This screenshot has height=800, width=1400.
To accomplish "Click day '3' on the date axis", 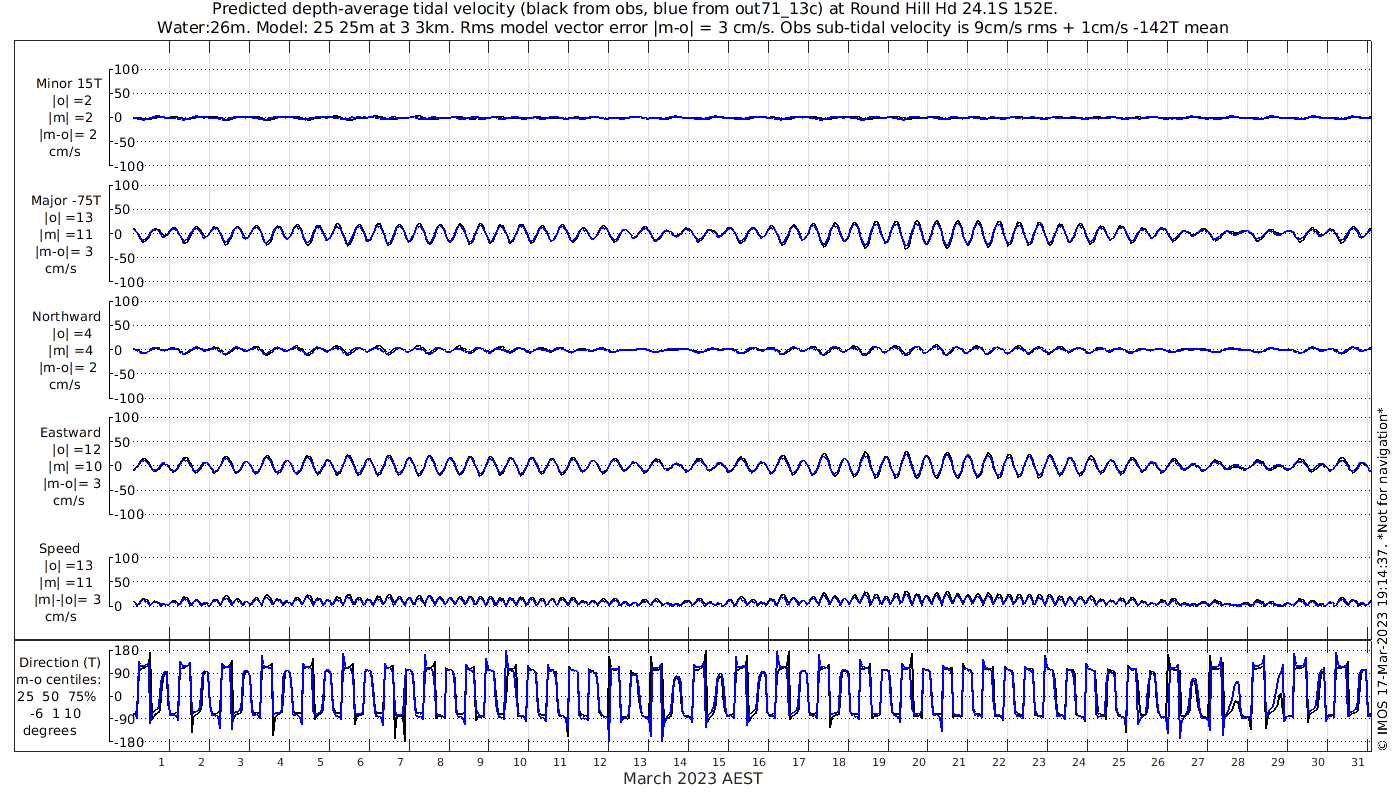I will (240, 762).
